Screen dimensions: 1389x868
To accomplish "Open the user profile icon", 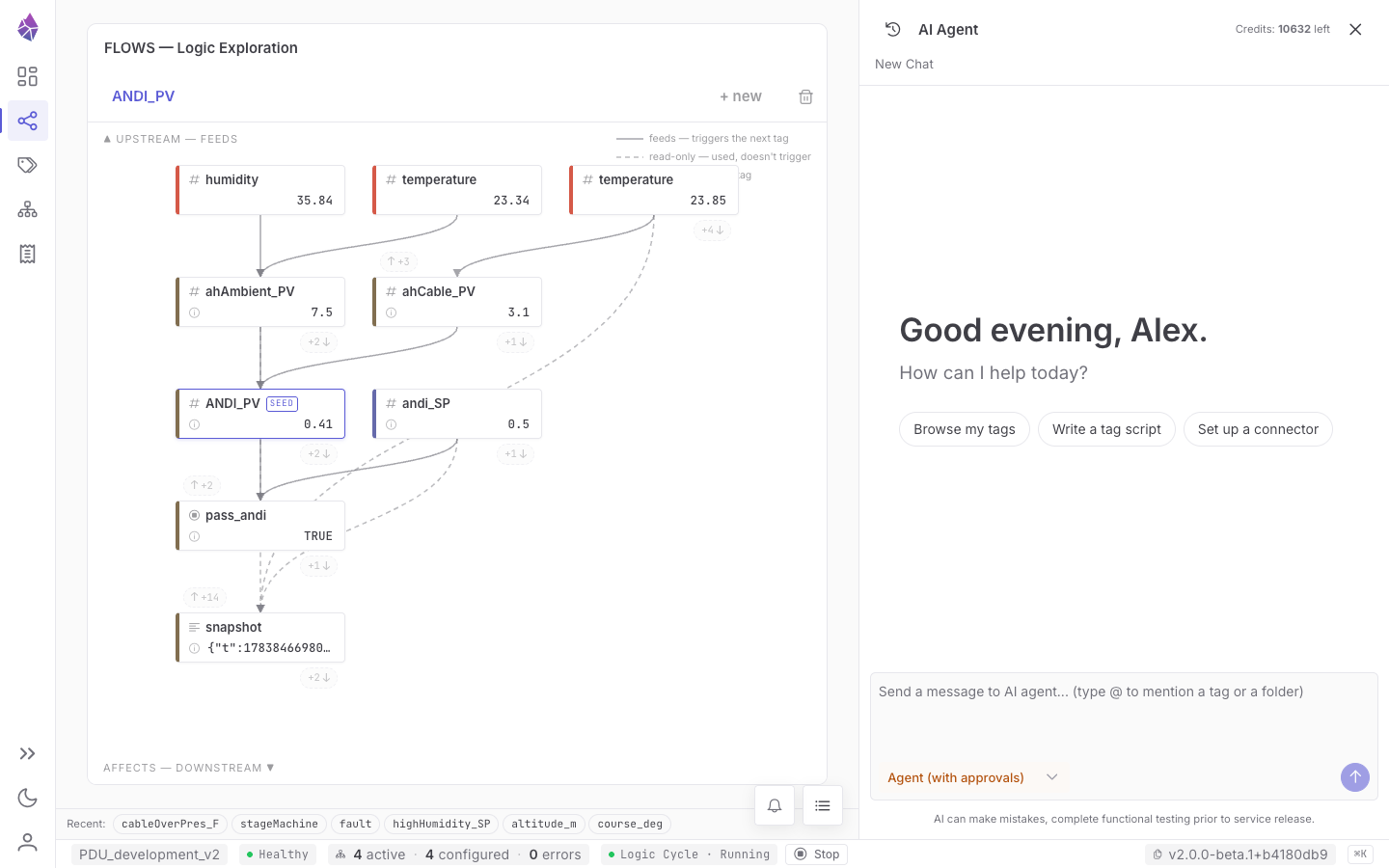I will pyautogui.click(x=28, y=842).
